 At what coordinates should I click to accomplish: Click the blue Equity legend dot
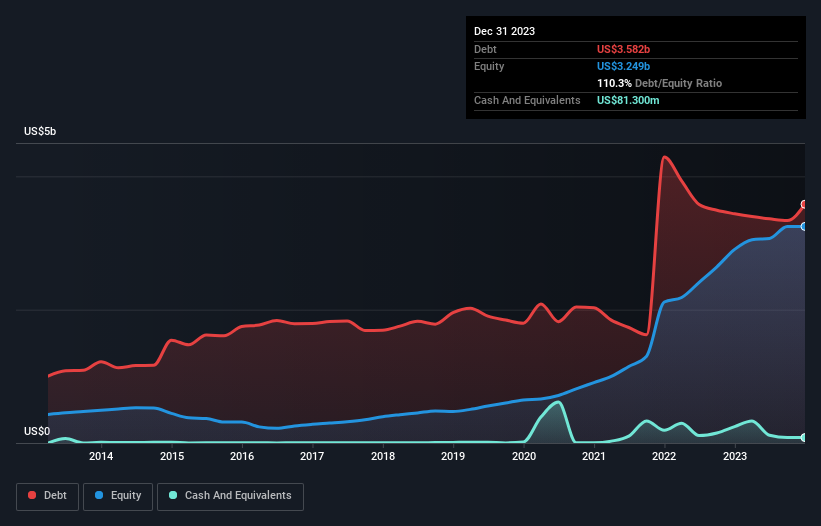[99, 495]
